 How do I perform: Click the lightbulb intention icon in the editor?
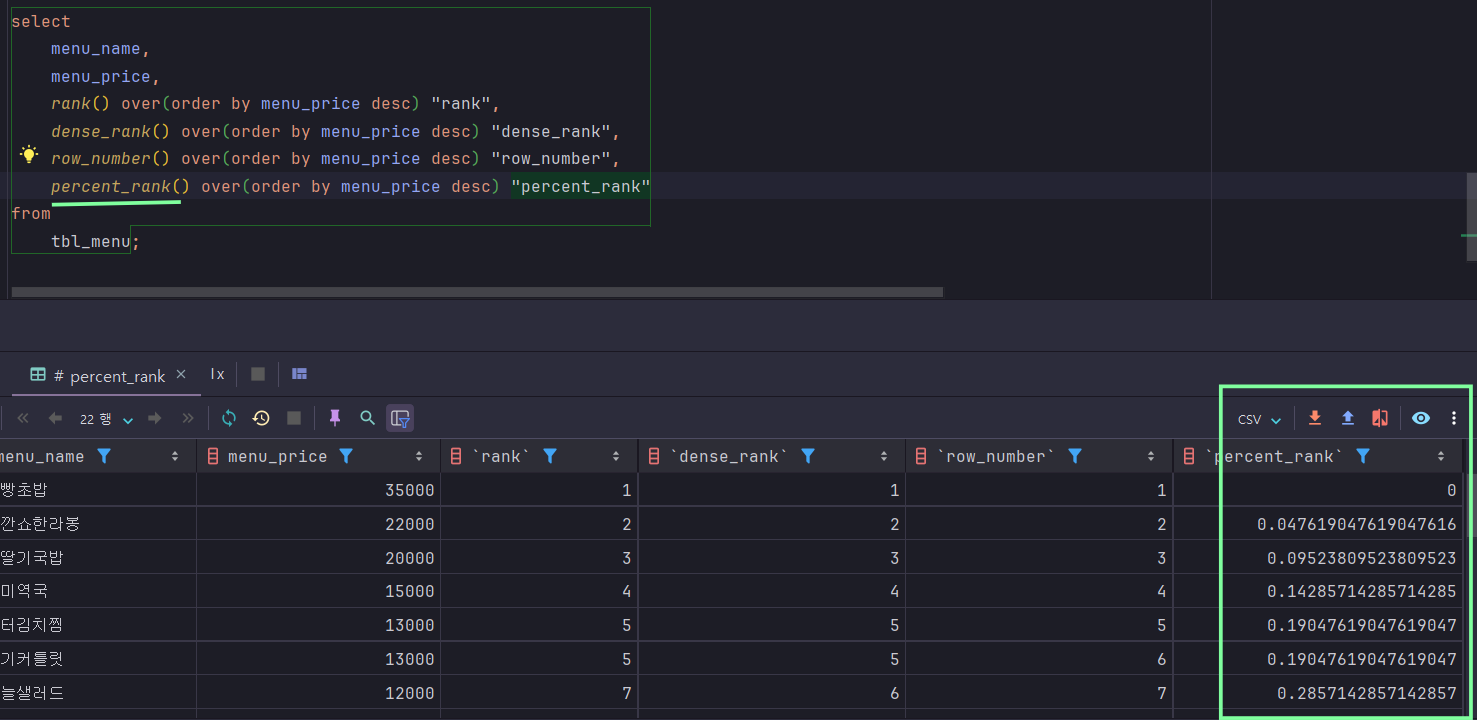coord(29,155)
